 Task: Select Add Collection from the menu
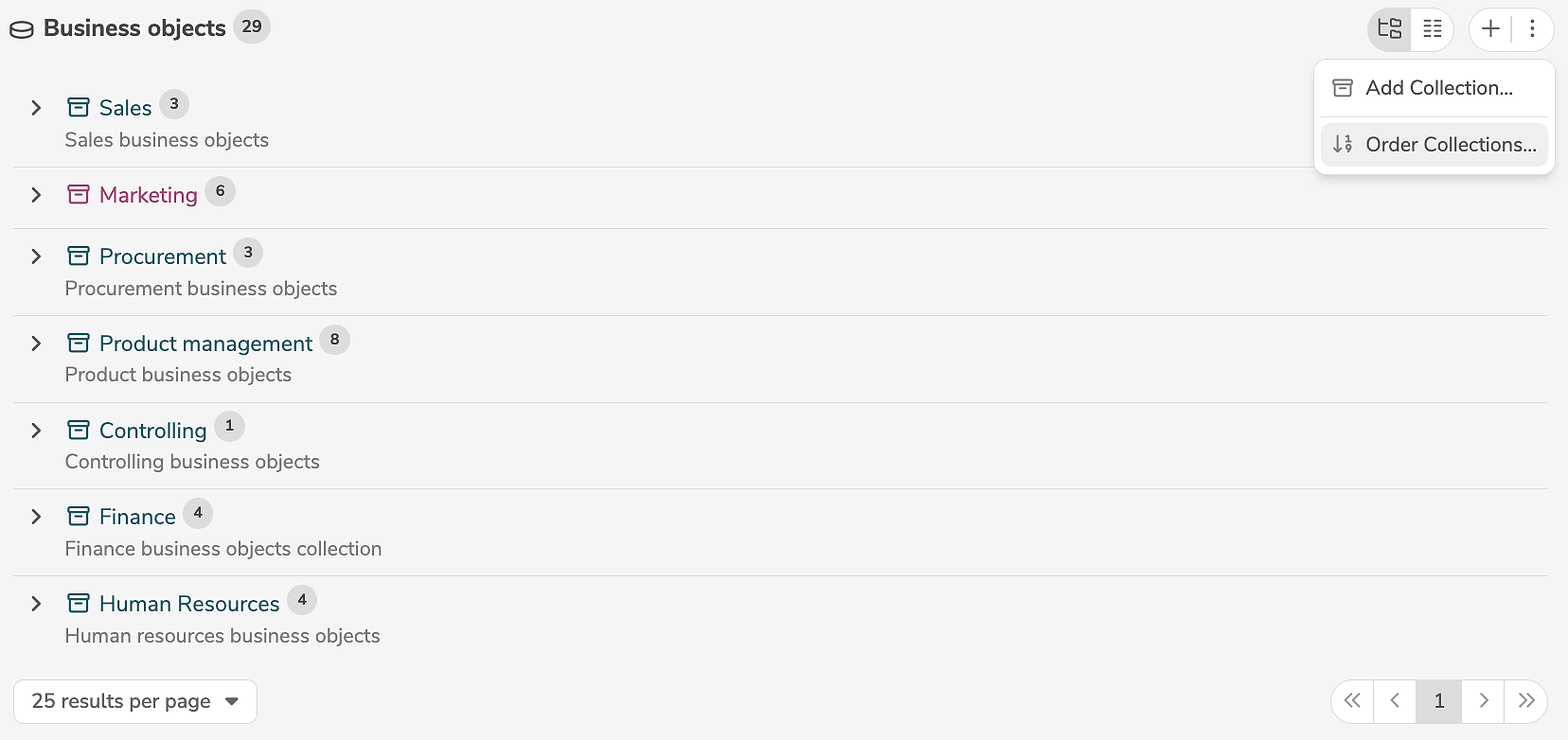[1438, 88]
